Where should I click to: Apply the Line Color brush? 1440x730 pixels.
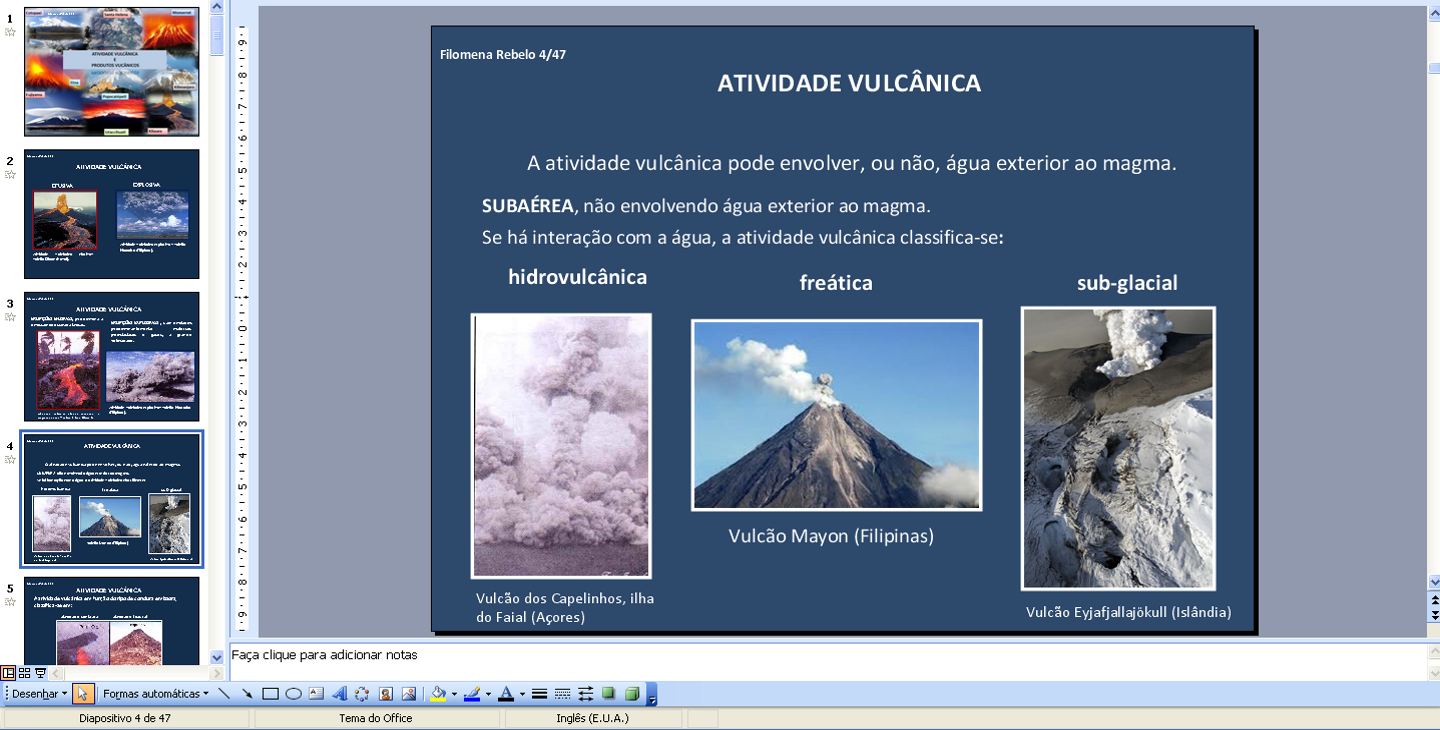pos(472,694)
